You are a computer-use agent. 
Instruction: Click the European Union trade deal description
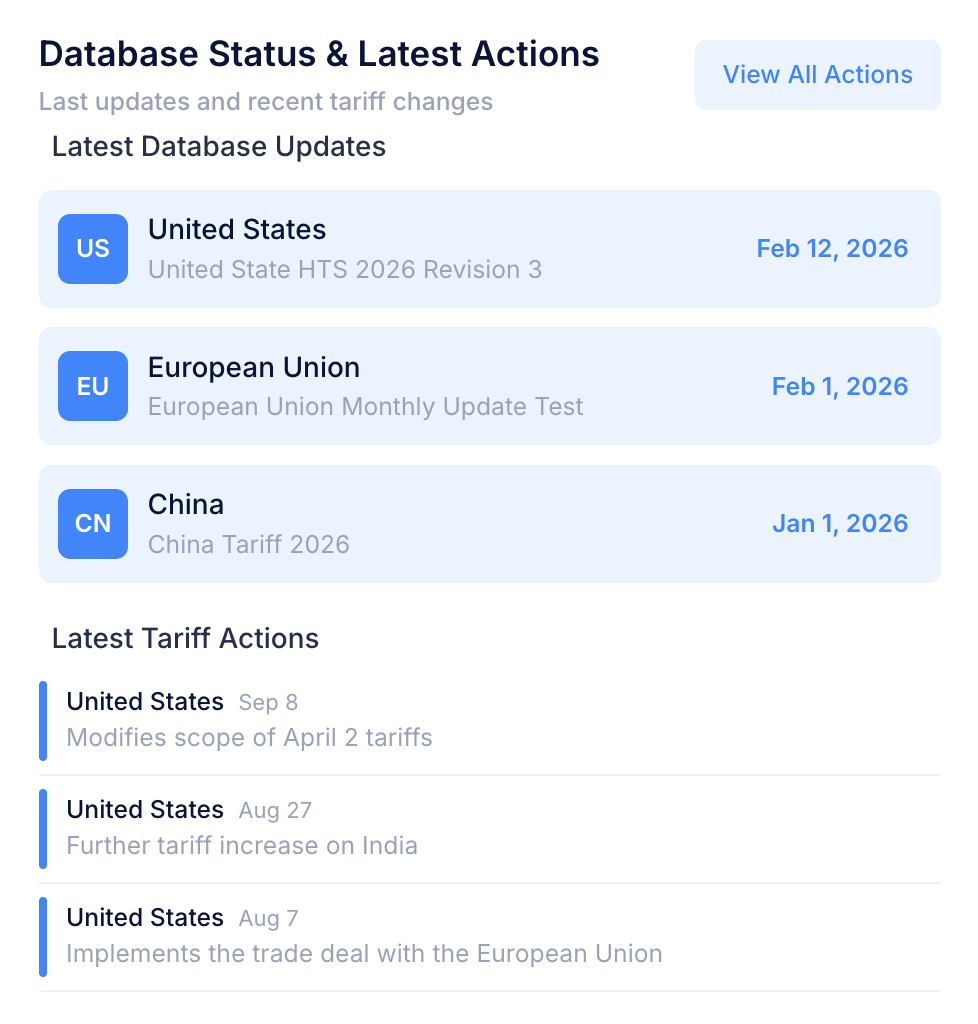(x=364, y=954)
